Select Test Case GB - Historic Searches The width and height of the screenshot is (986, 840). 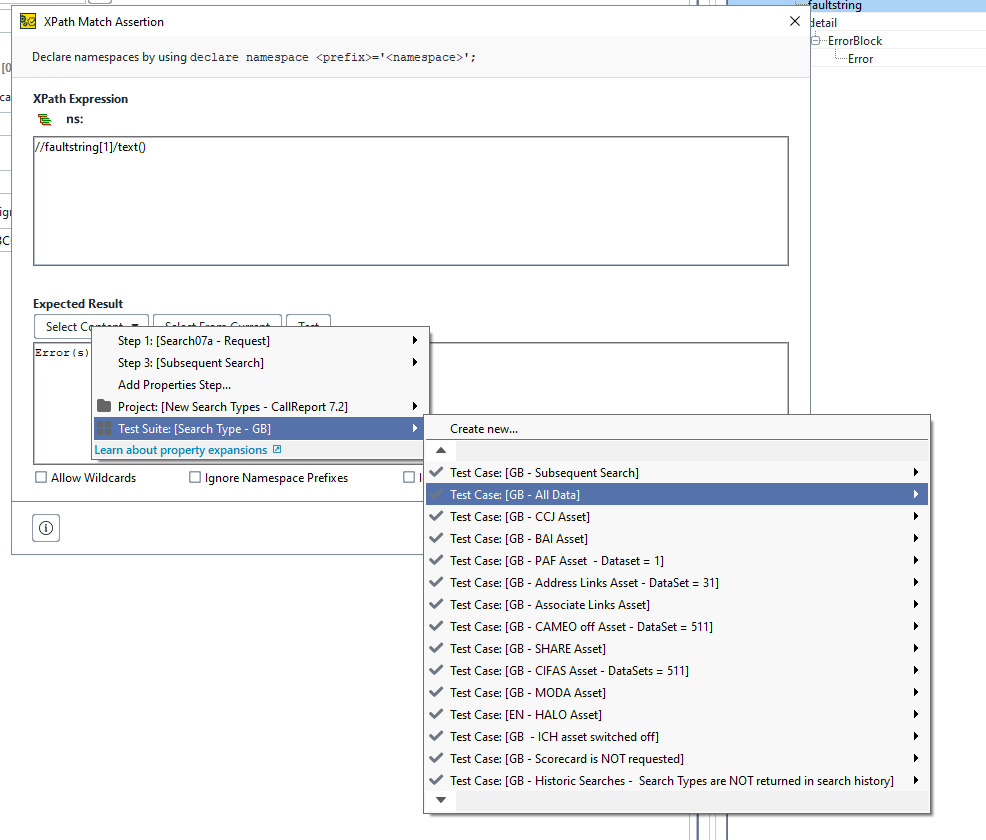(677, 780)
